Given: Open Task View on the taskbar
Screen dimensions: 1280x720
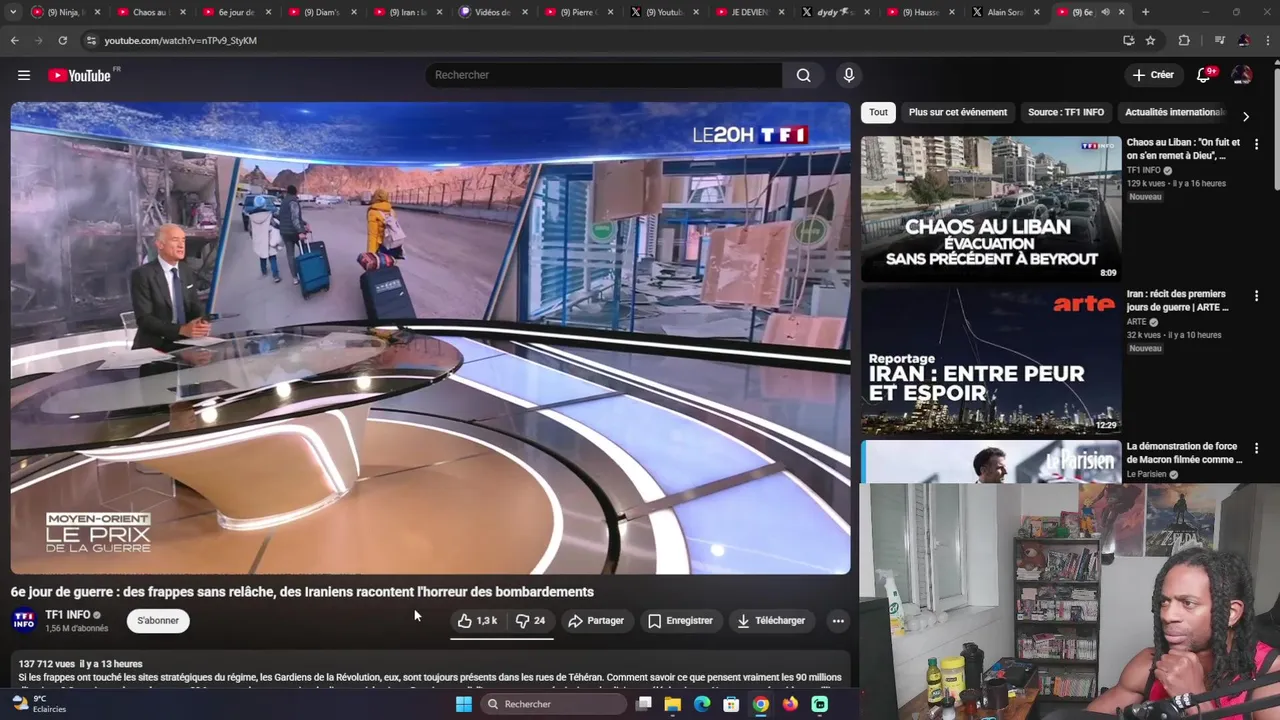Looking at the screenshot, I should coord(644,704).
